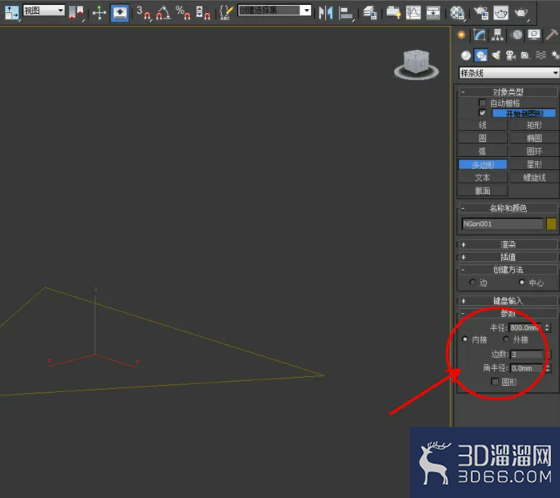Click the 圆环 donut button

click(534, 151)
